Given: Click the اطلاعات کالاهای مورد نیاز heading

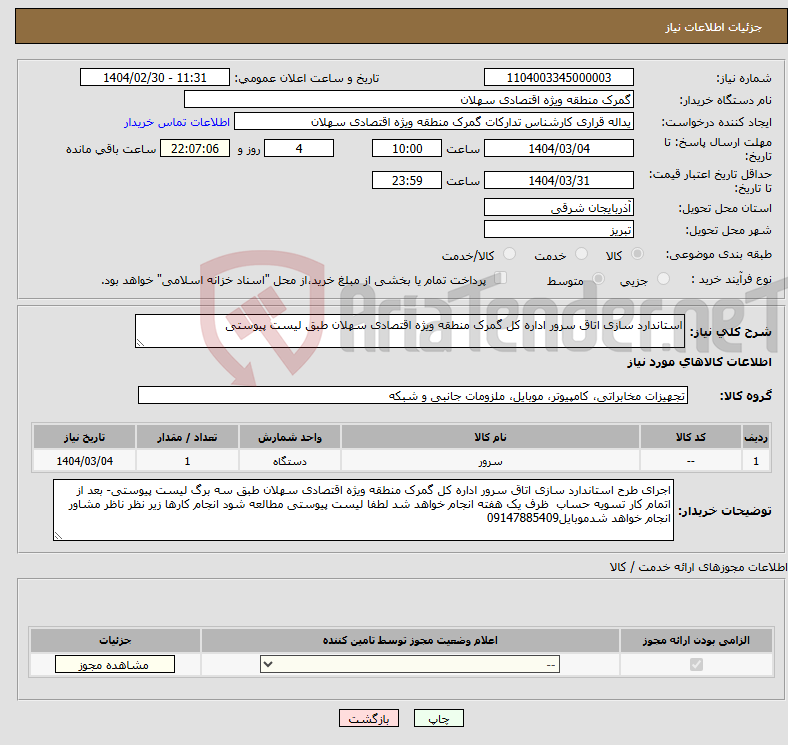Looking at the screenshot, I should point(699,362).
